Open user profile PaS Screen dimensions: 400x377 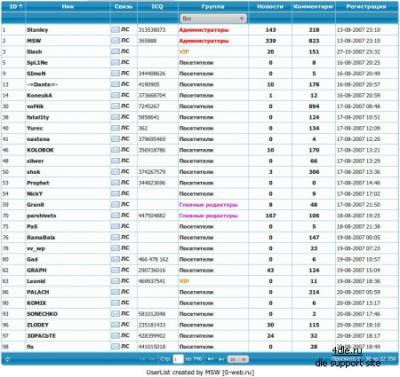click(x=32, y=227)
